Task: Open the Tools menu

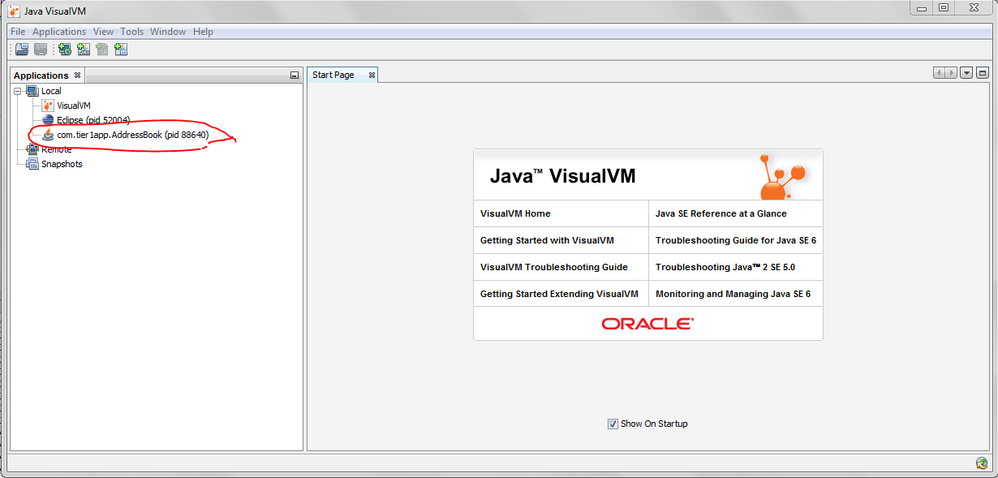Action: (x=132, y=31)
